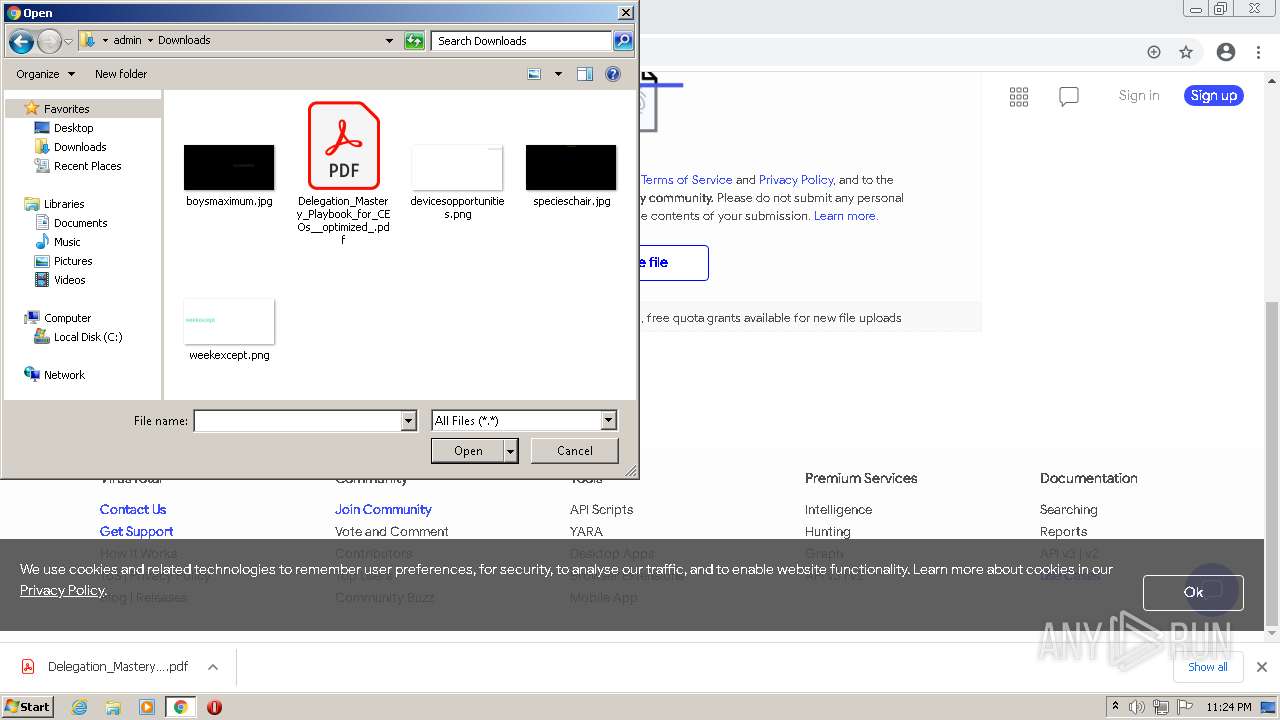Expand address bar history dropdown
The image size is (1280, 720).
coord(389,41)
